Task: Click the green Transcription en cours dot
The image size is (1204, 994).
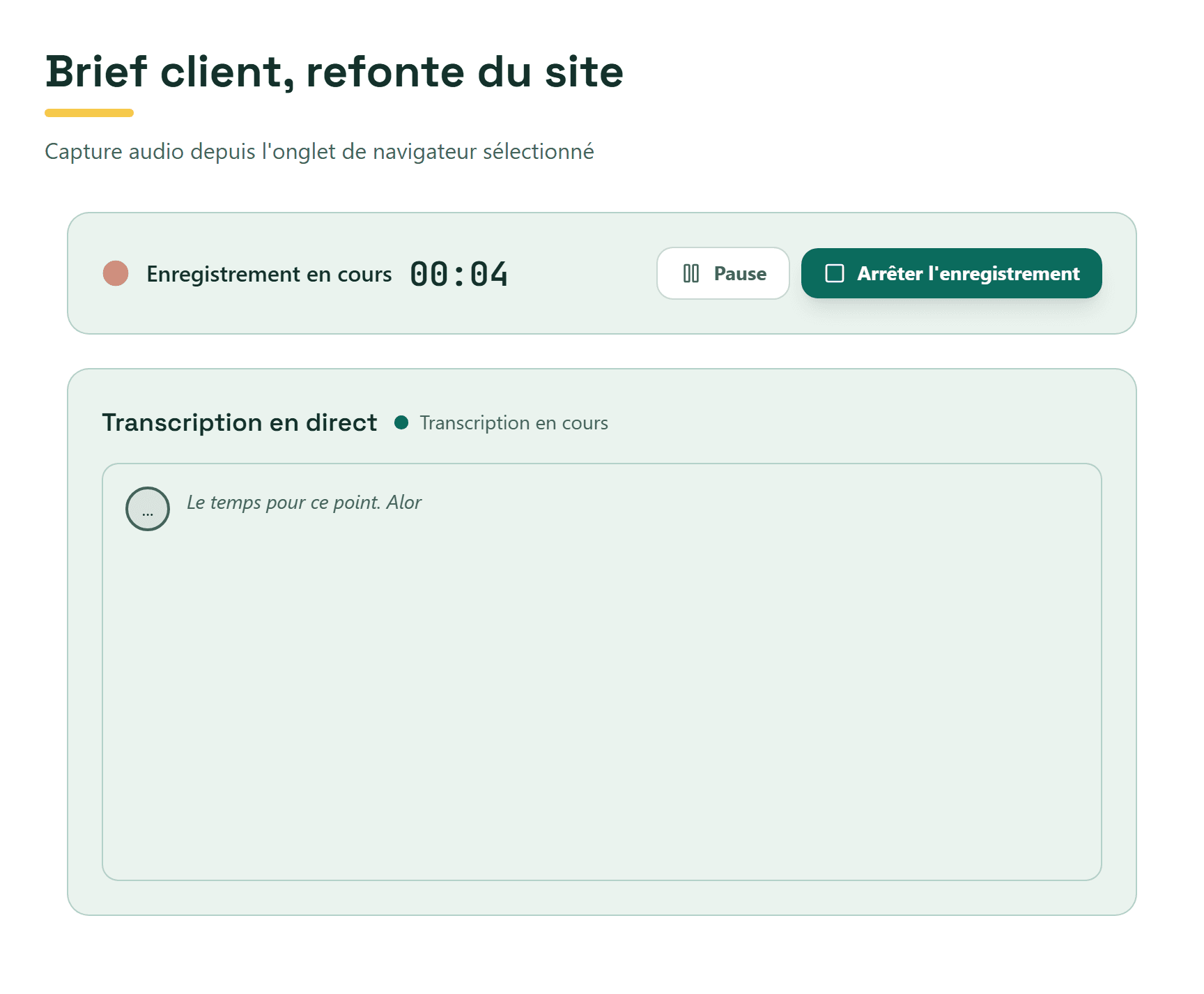Action: click(x=401, y=422)
